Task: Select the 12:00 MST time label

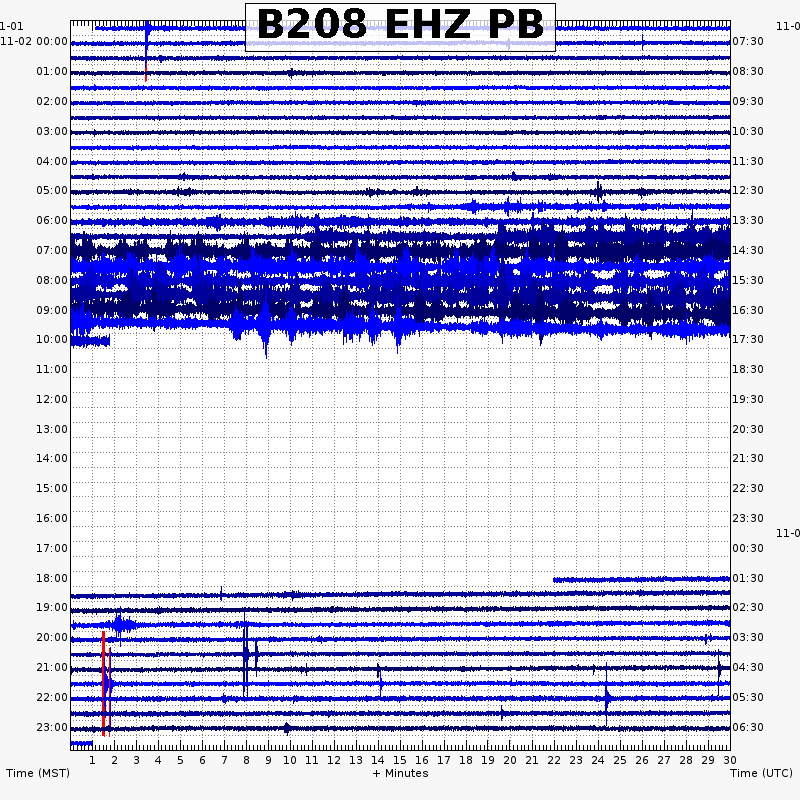Action: click(52, 399)
